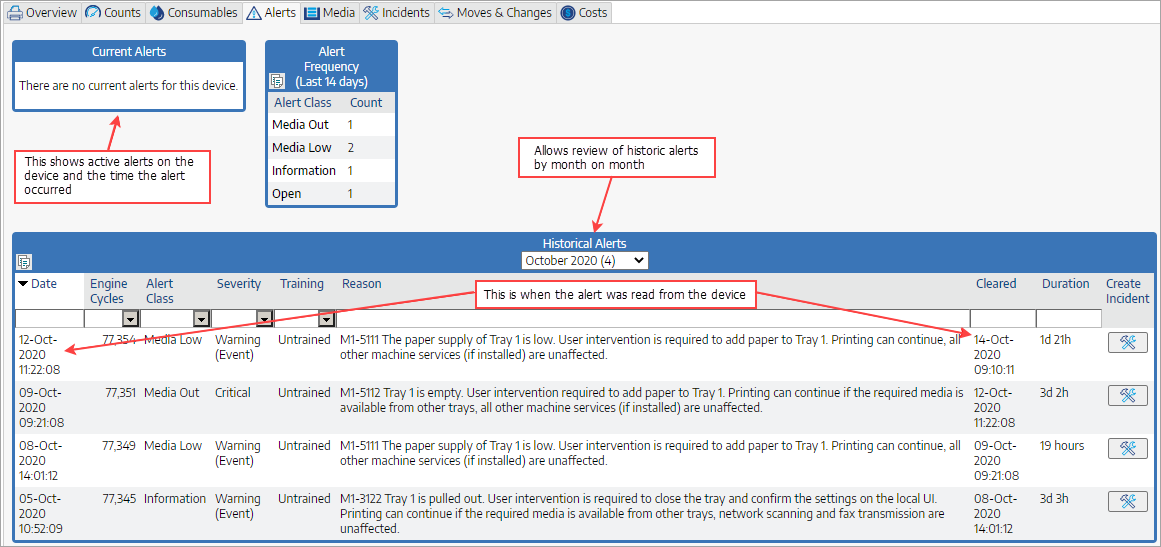
Task: Open the Consumables tab
Action: pyautogui.click(x=194, y=13)
